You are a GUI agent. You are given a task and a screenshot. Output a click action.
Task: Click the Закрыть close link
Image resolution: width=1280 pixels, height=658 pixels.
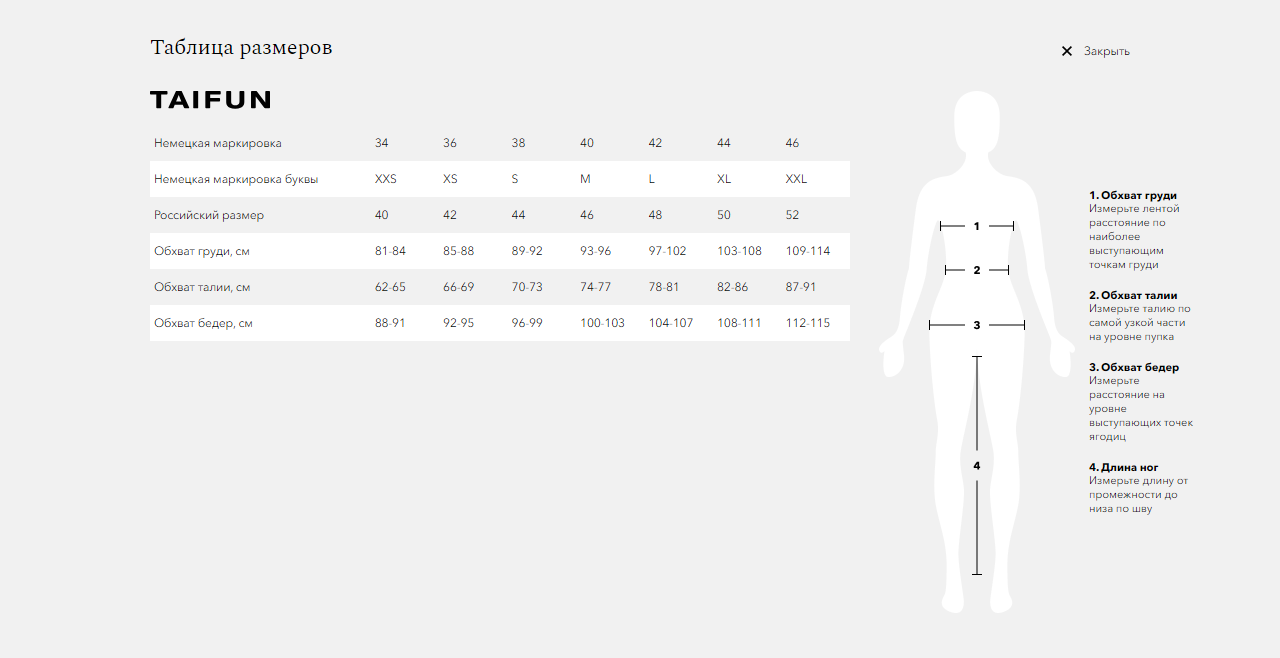(1106, 51)
